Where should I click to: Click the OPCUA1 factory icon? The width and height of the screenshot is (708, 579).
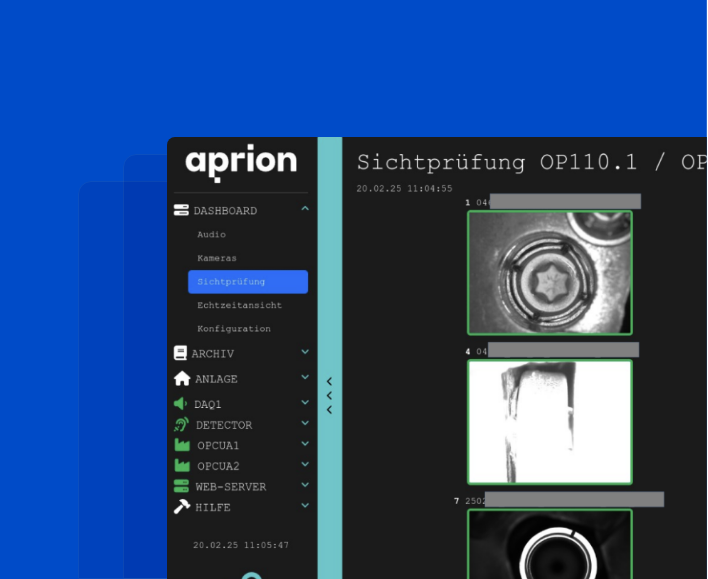tap(182, 445)
